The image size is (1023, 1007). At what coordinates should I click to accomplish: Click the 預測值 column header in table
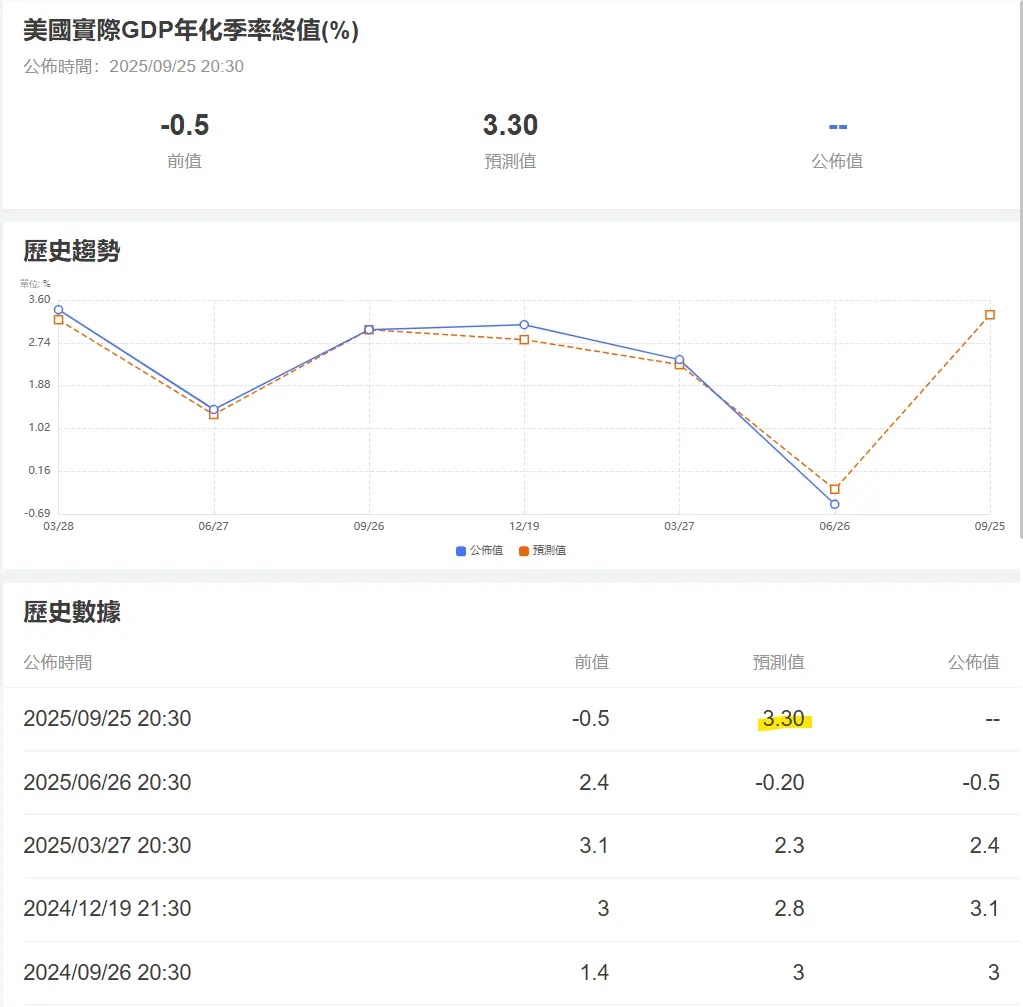(777, 662)
